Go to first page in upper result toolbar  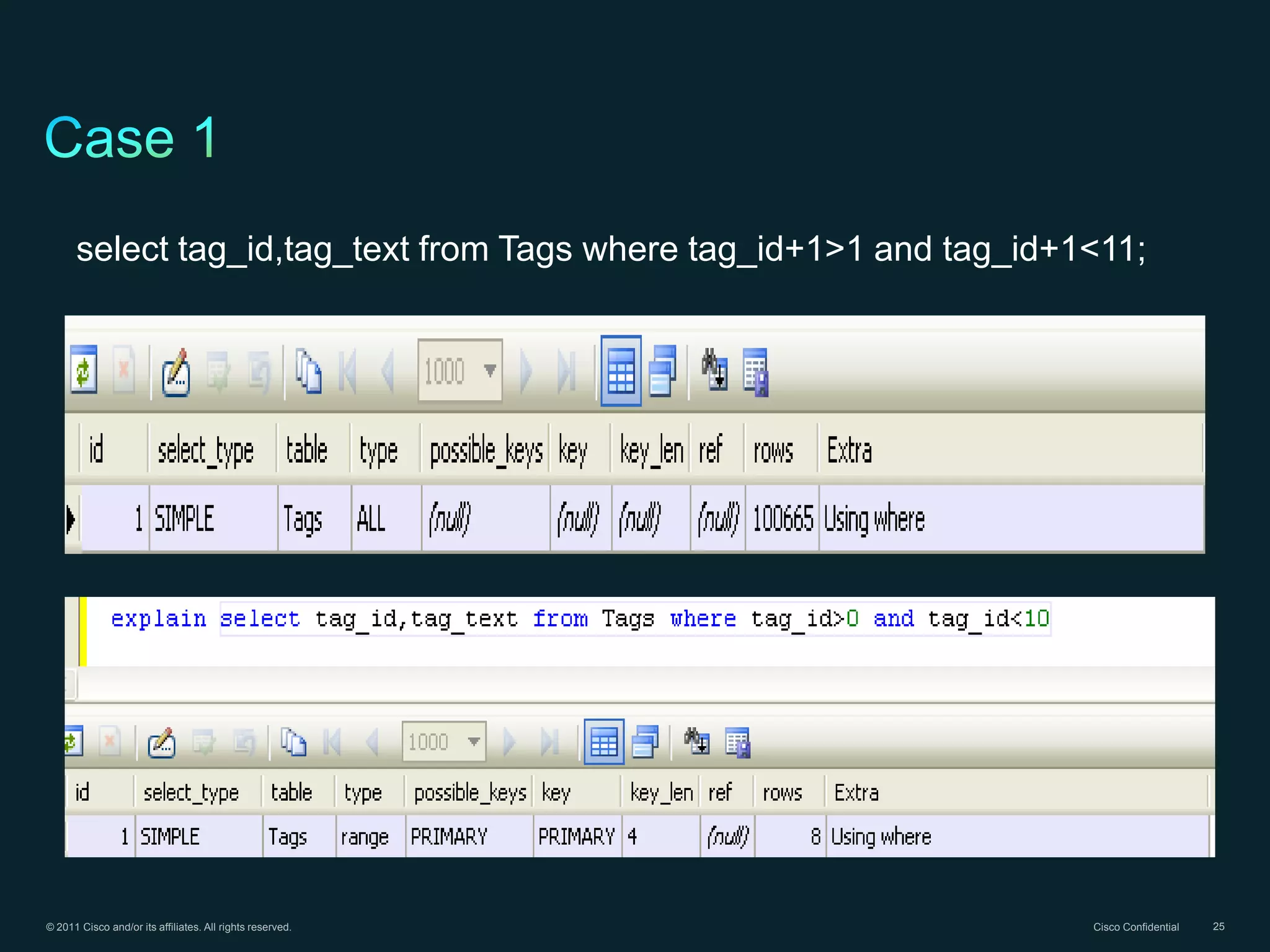point(347,371)
